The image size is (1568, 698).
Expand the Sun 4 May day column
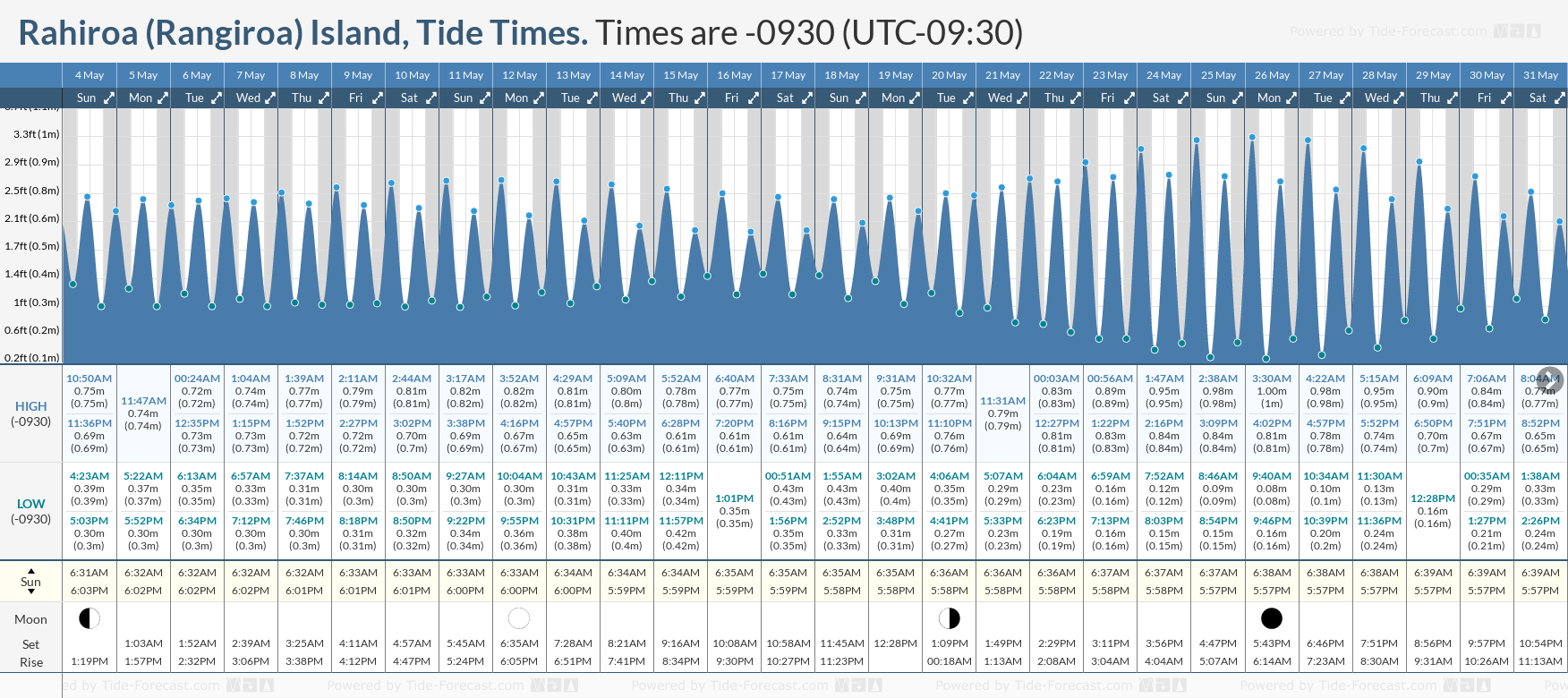(109, 98)
